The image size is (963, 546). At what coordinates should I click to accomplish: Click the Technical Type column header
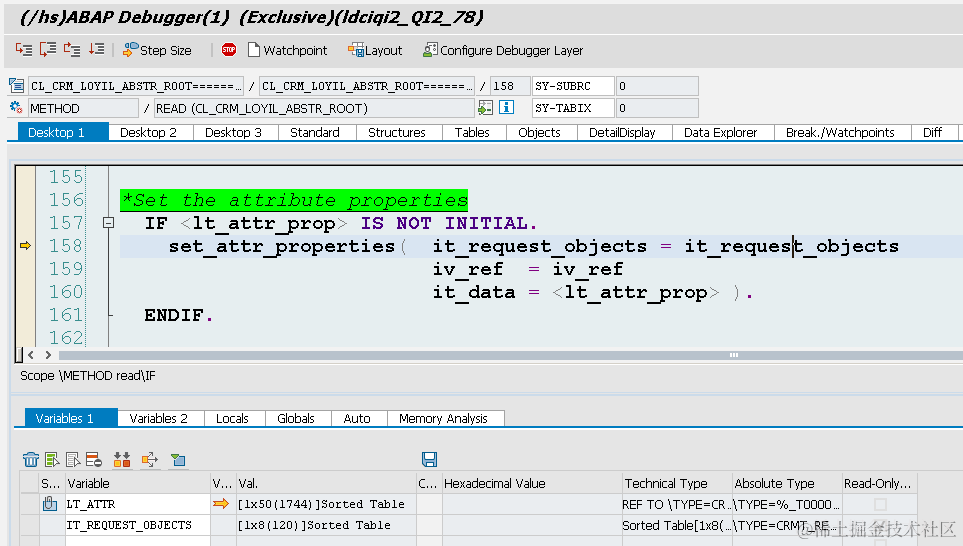point(677,483)
